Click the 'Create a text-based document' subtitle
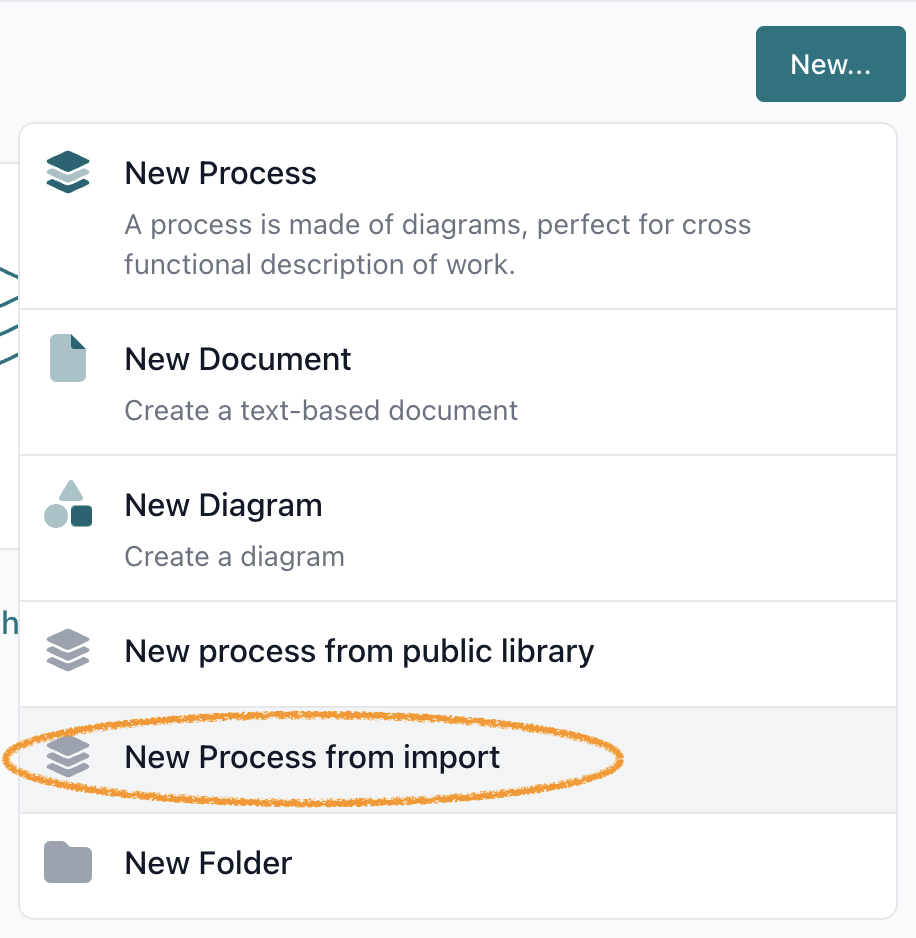The image size is (916, 938). [321, 411]
